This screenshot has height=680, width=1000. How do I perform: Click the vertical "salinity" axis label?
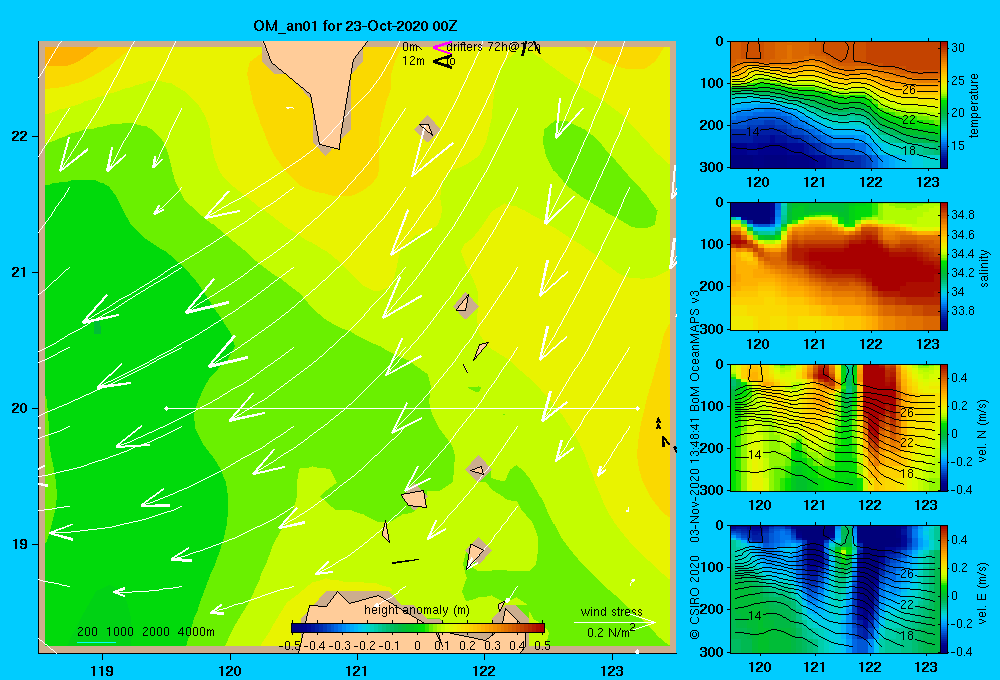click(984, 268)
